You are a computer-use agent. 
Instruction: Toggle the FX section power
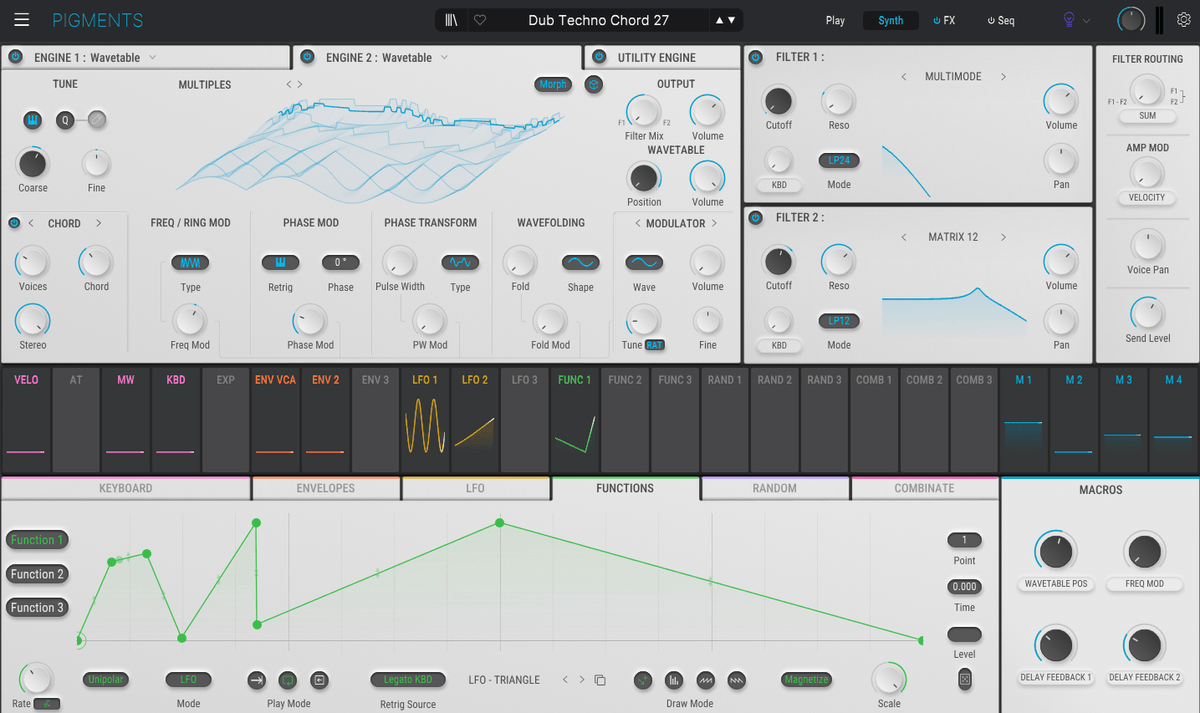pos(937,20)
